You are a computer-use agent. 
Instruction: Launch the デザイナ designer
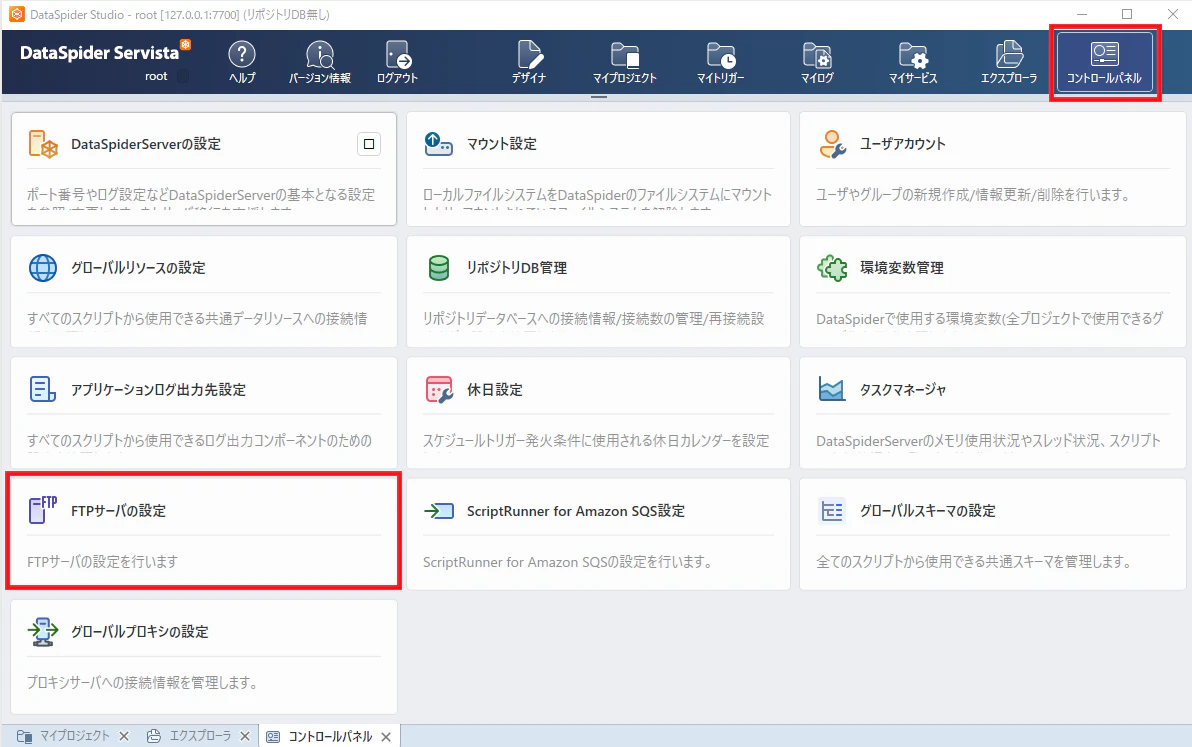529,62
